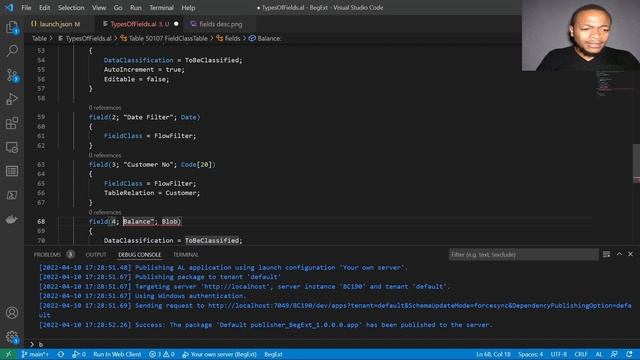Open the Manage gear icon
Viewport: 640px width, 360px height.
[x=12, y=337]
